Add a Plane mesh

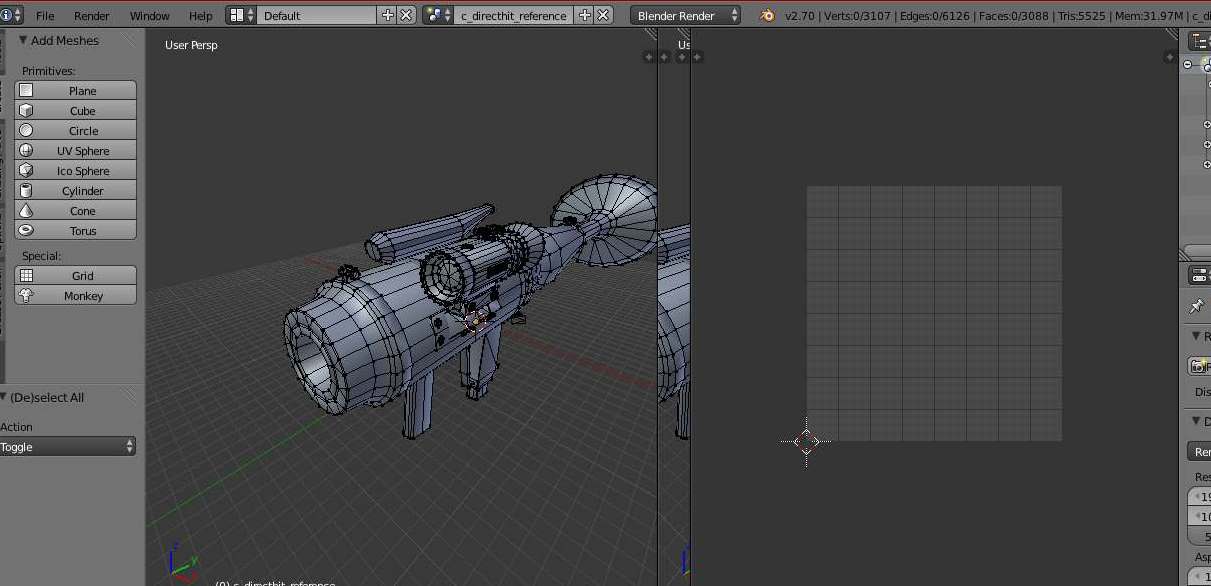pyautogui.click(x=76, y=90)
